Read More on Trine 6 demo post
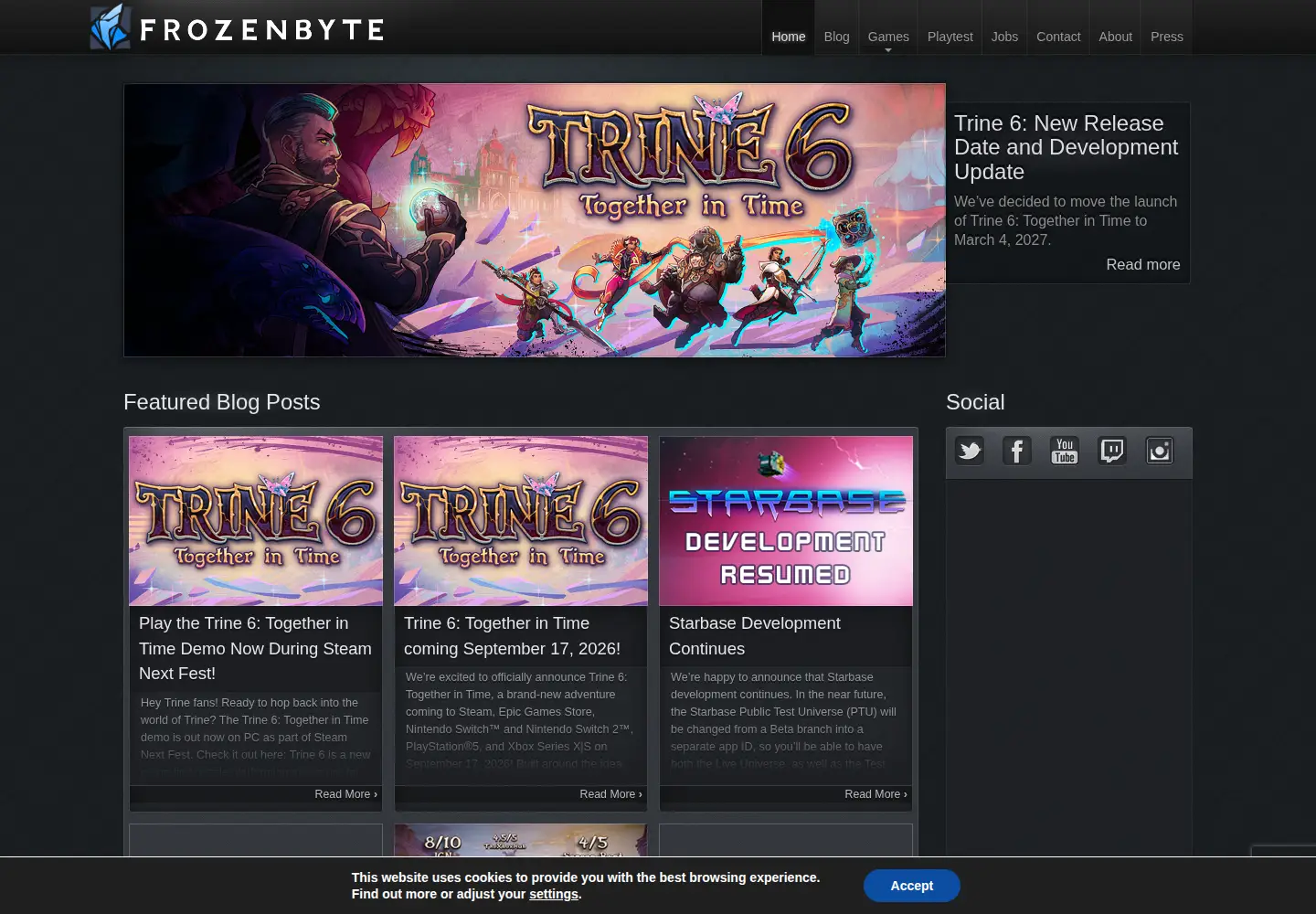1316x914 pixels. pos(345,794)
